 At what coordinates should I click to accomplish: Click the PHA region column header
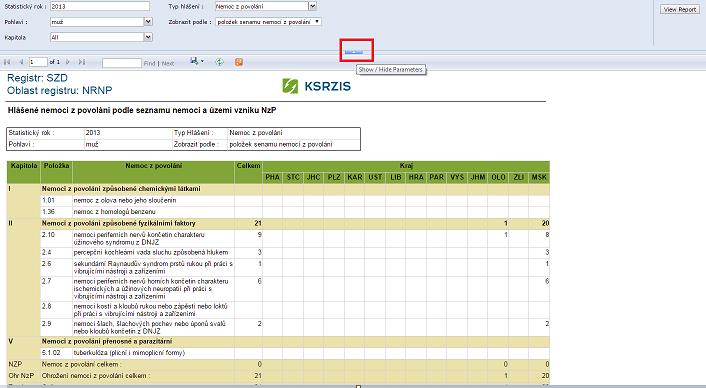coord(272,177)
